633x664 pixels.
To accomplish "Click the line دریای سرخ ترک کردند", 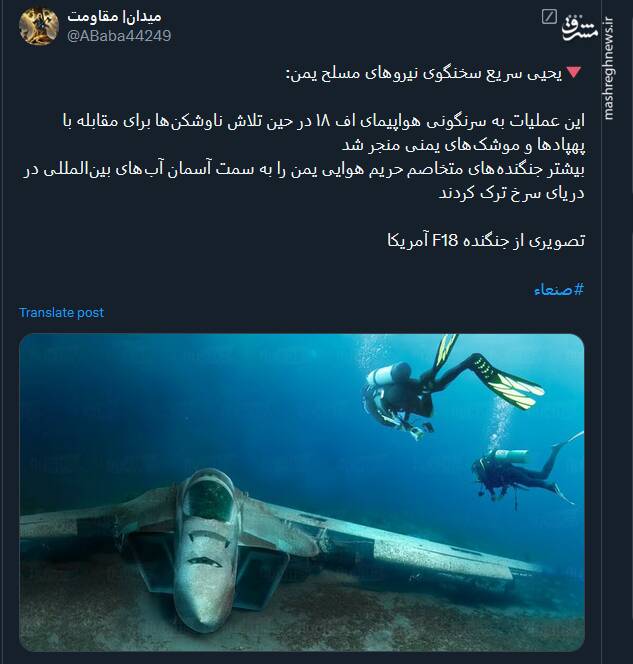I will coord(511,194).
